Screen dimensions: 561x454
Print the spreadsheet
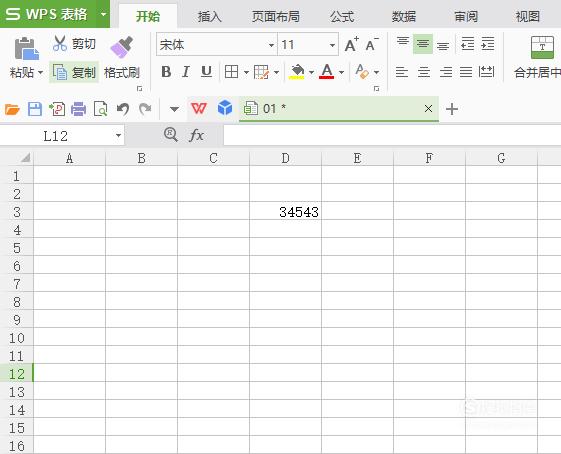point(78,109)
